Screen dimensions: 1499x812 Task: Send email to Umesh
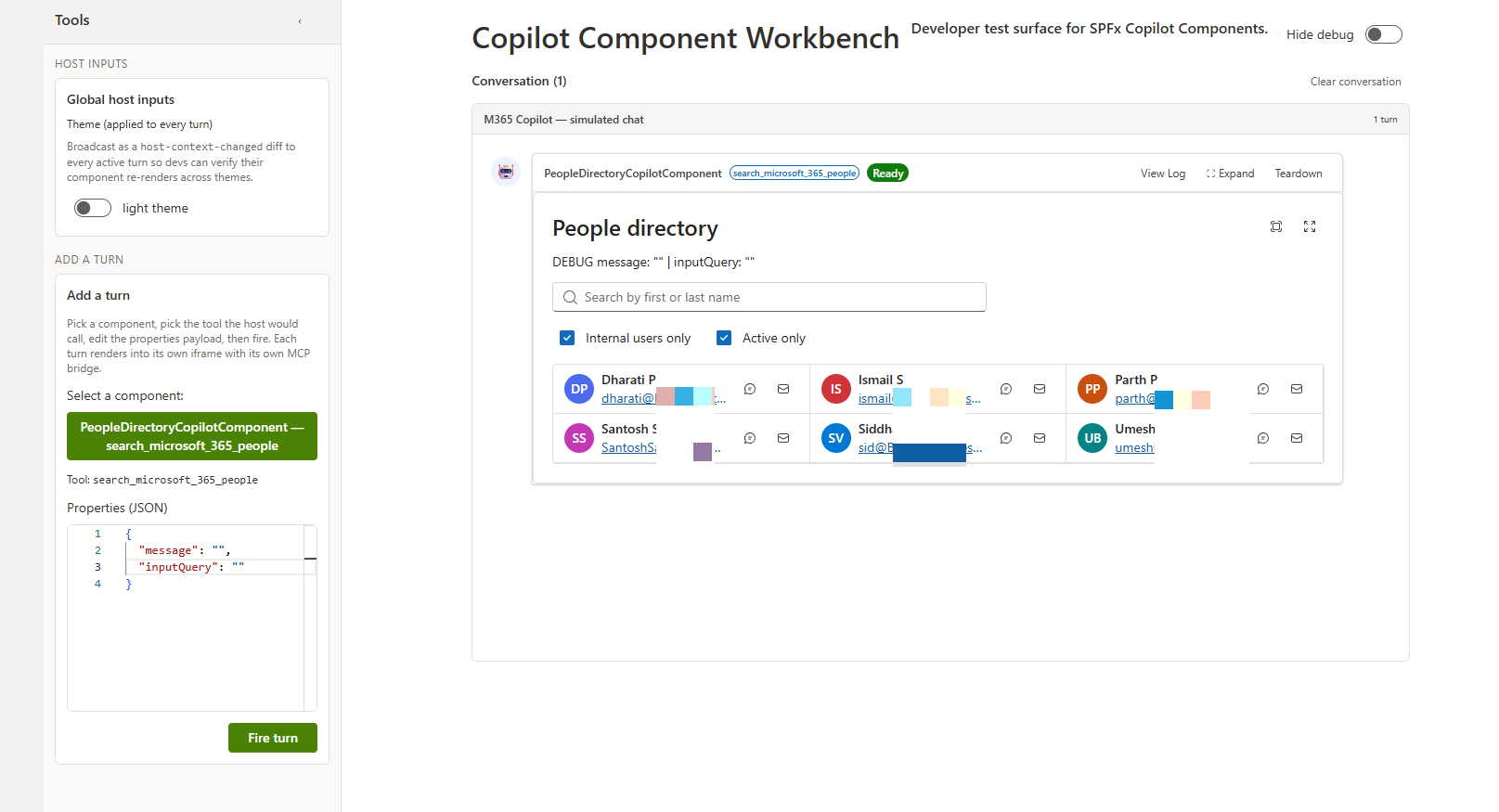tap(1297, 438)
